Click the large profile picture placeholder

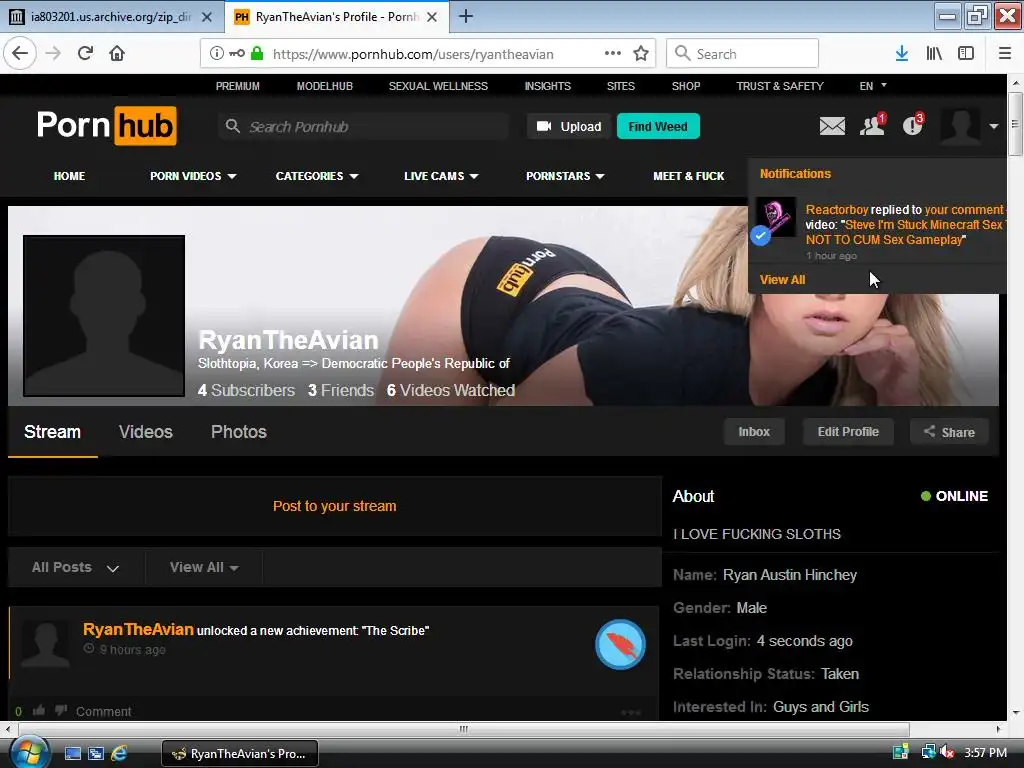tap(104, 316)
